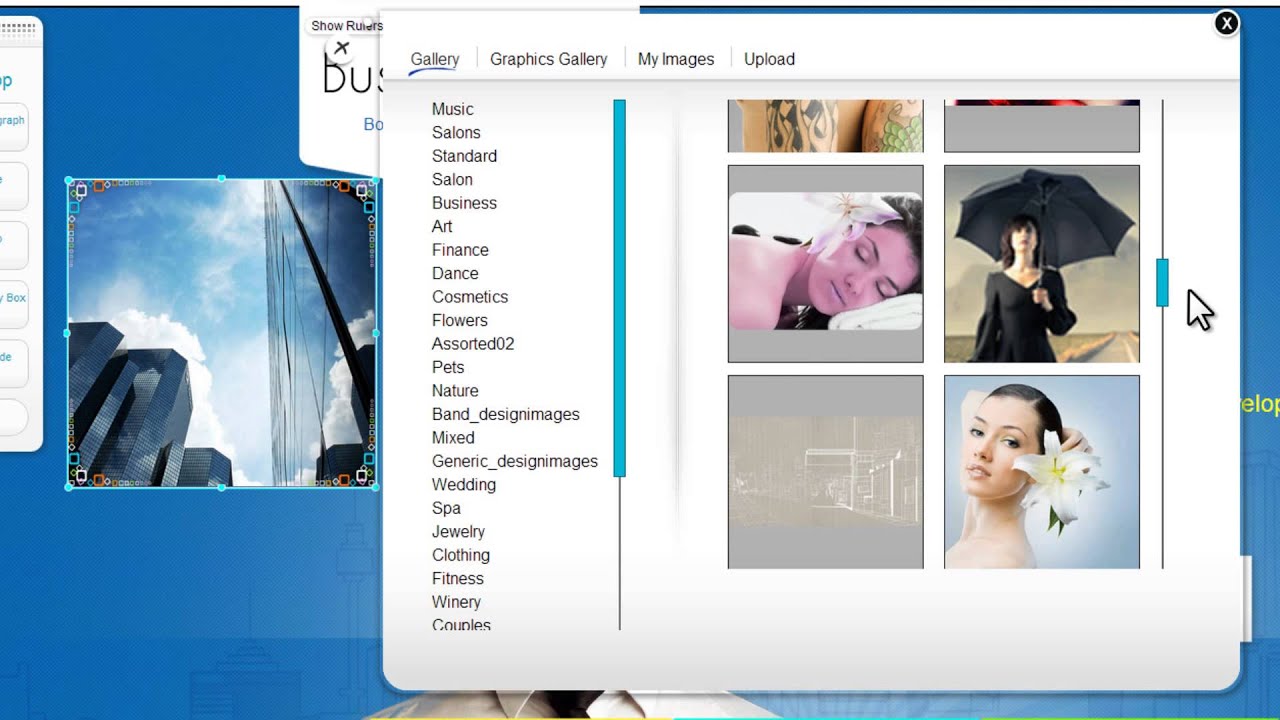Toggle the Show Rulers button
This screenshot has width=1280, height=720.
(346, 26)
